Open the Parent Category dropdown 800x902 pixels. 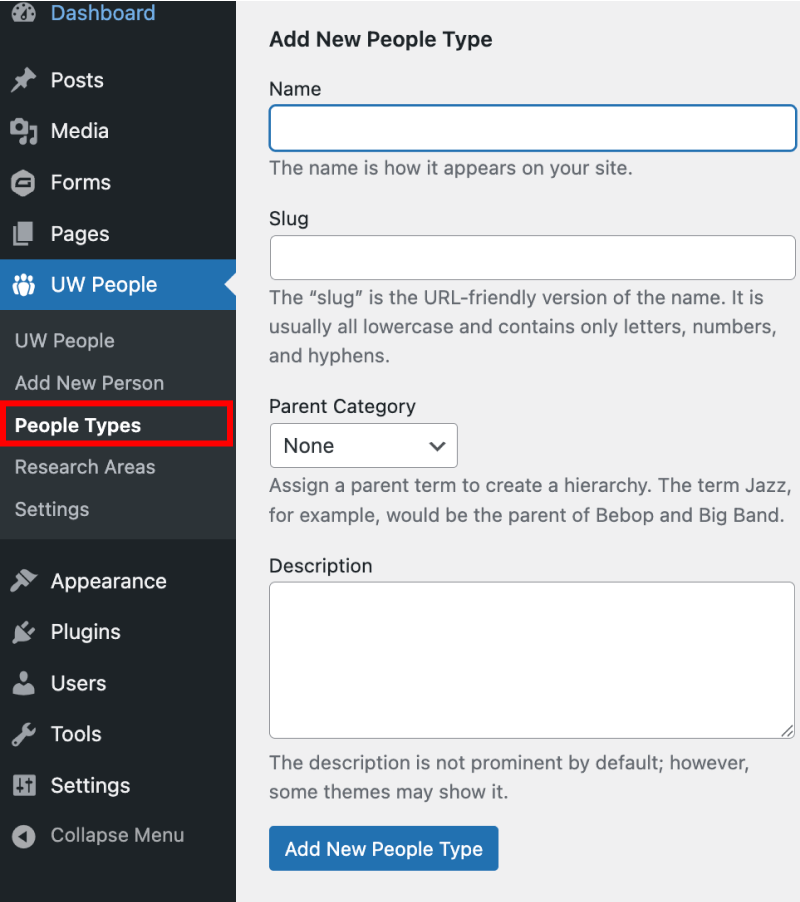click(363, 446)
